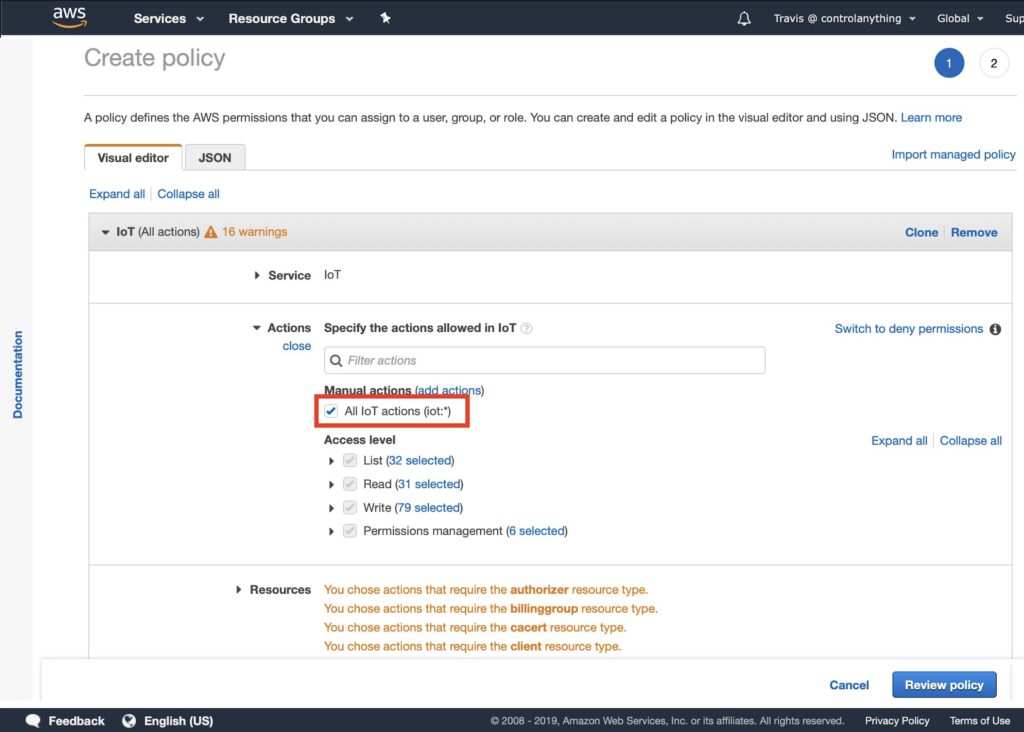Open the notifications bell icon
1024x732 pixels.
coord(744,18)
